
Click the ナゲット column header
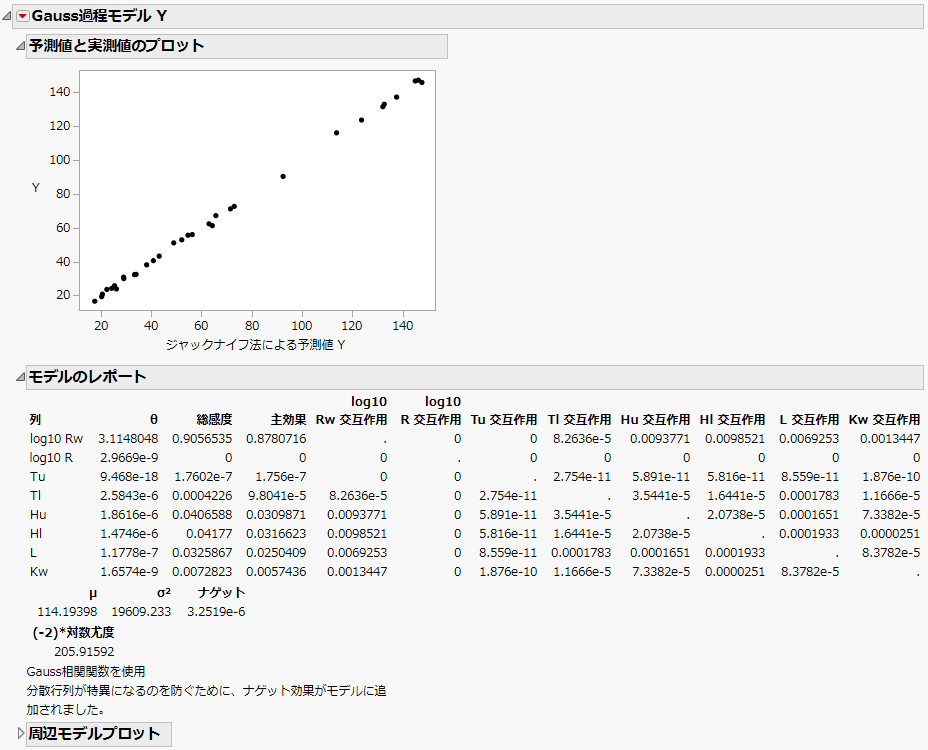pyautogui.click(x=221, y=593)
